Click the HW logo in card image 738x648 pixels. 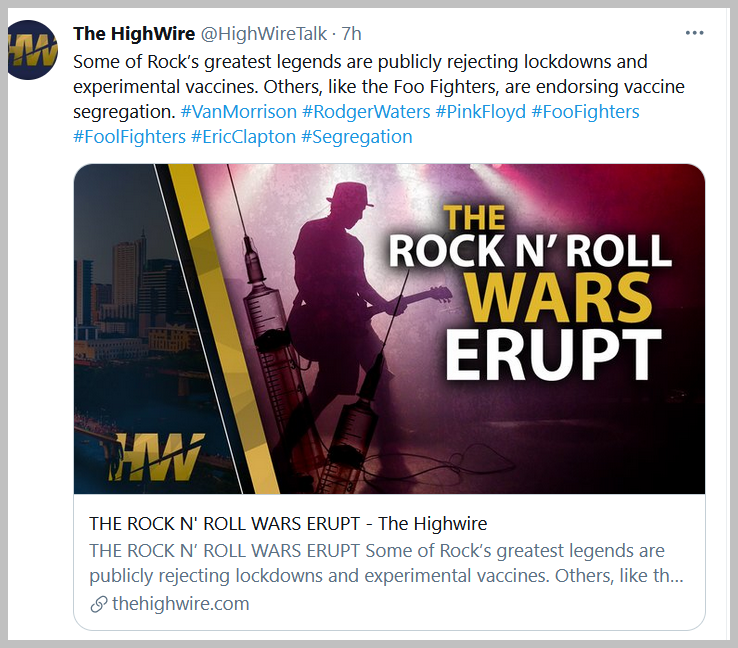pyautogui.click(x=155, y=456)
